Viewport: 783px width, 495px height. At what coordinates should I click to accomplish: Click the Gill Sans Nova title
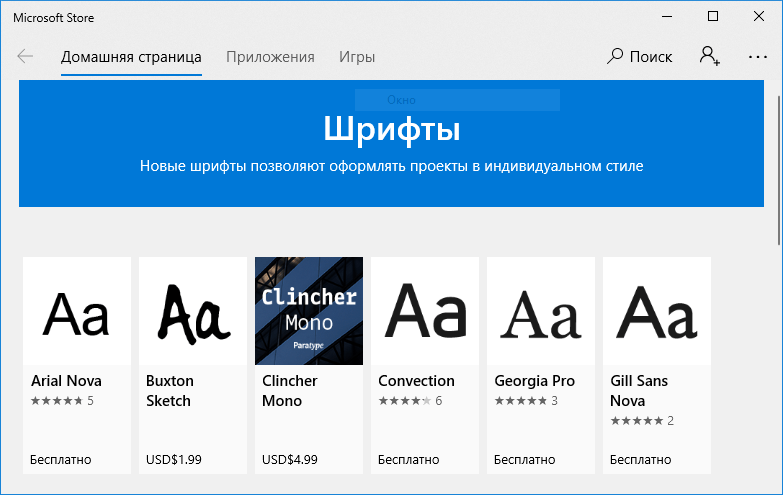pos(639,391)
